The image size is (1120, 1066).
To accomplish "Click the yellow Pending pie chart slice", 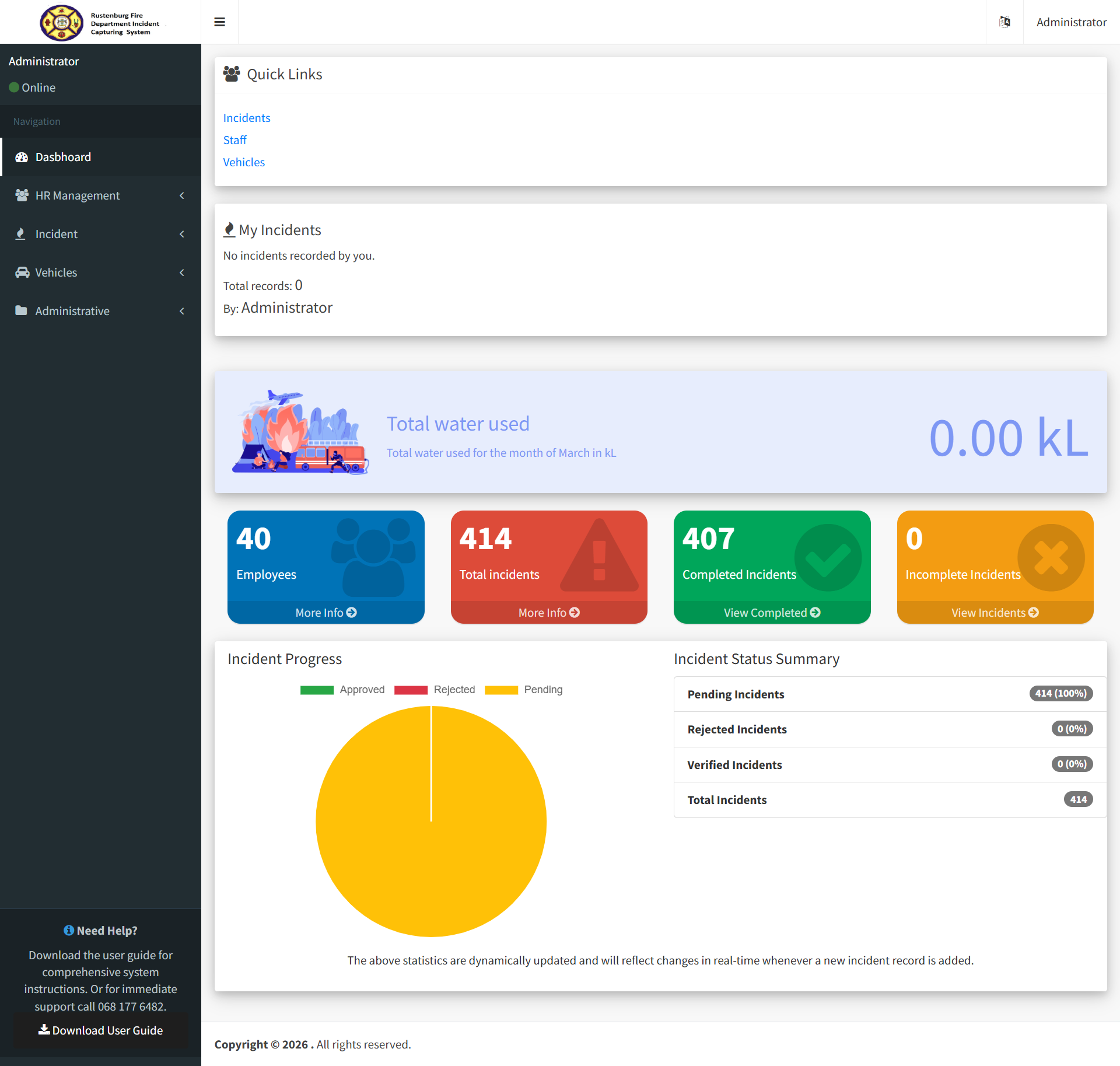I will pyautogui.click(x=431, y=822).
